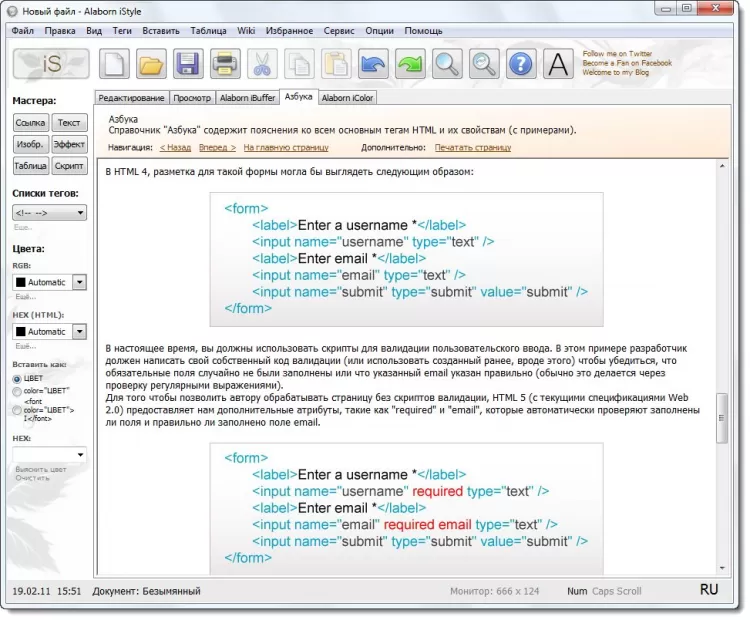Image resolution: width=750 pixels, height=620 pixels.
Task: Click RU language indicator in status bar
Action: [x=709, y=590]
